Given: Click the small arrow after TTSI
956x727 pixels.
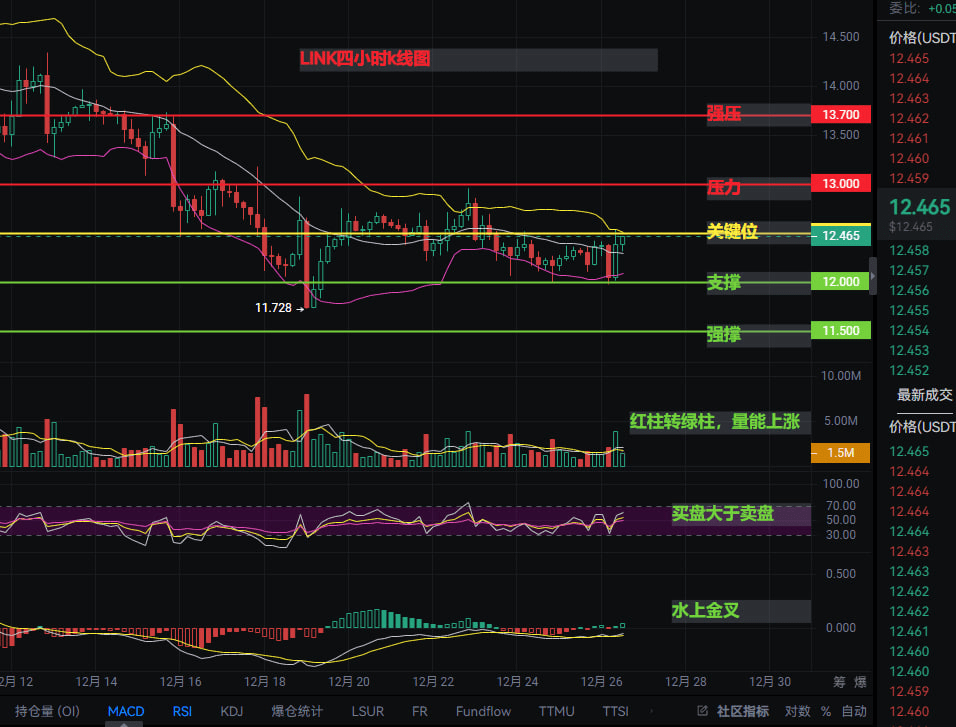Looking at the screenshot, I should click(651, 711).
